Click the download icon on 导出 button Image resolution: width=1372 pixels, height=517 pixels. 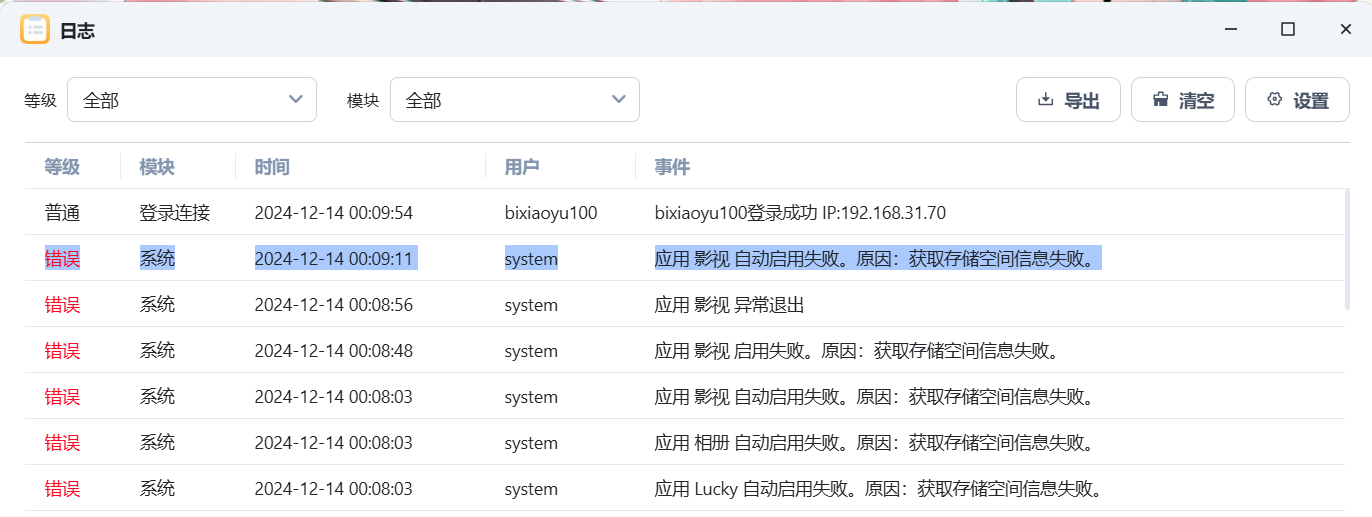[1046, 100]
